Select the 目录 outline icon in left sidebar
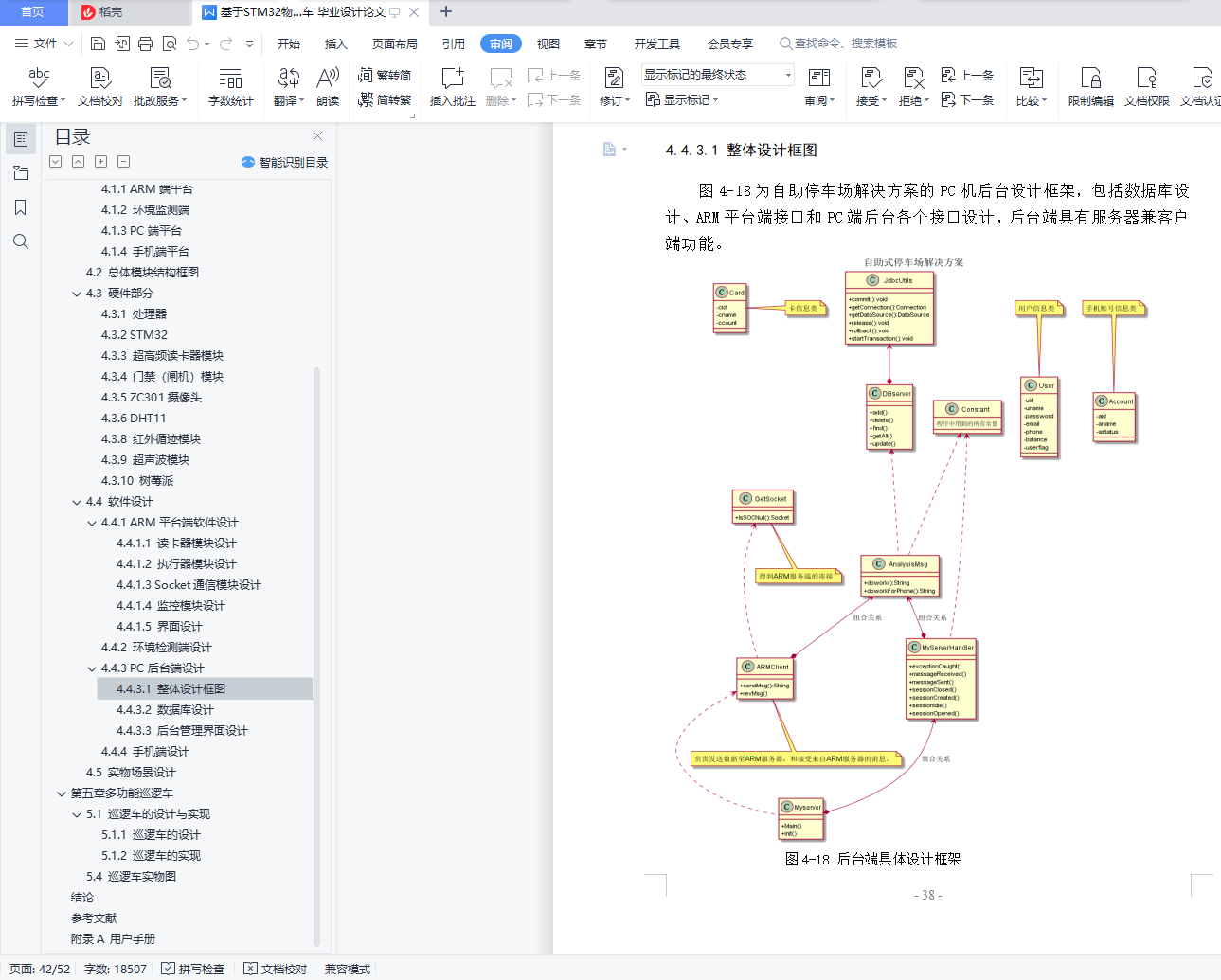The height and width of the screenshot is (980, 1221). [21, 139]
